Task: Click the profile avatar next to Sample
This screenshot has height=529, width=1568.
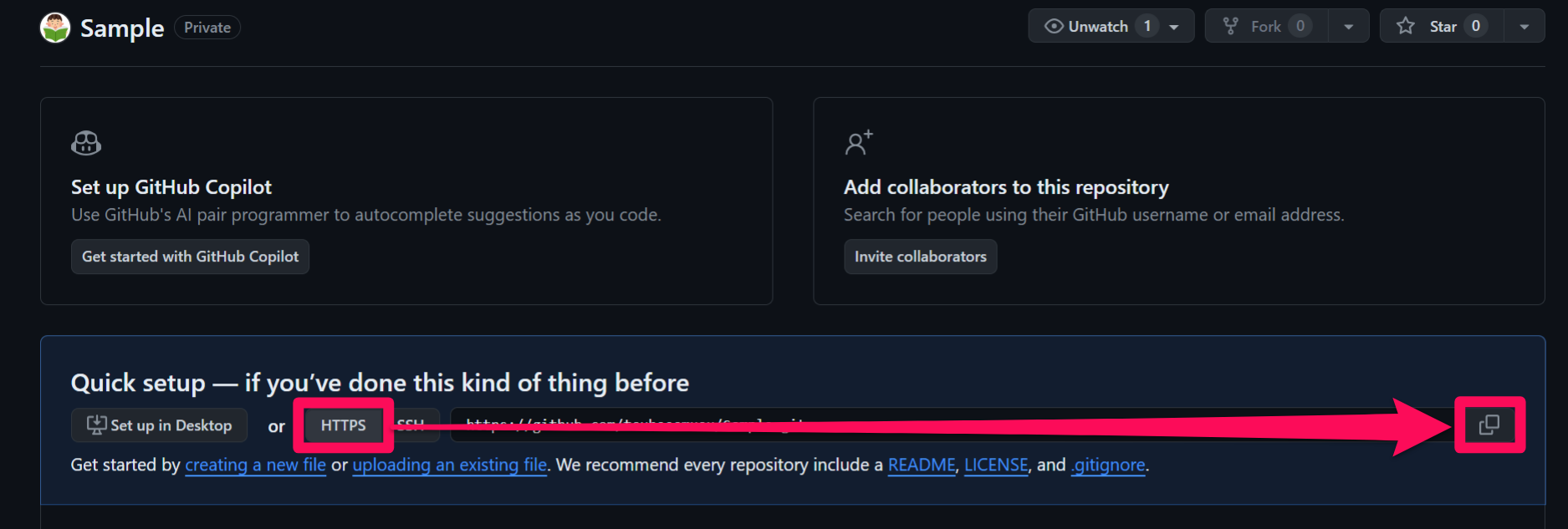Action: tap(55, 28)
